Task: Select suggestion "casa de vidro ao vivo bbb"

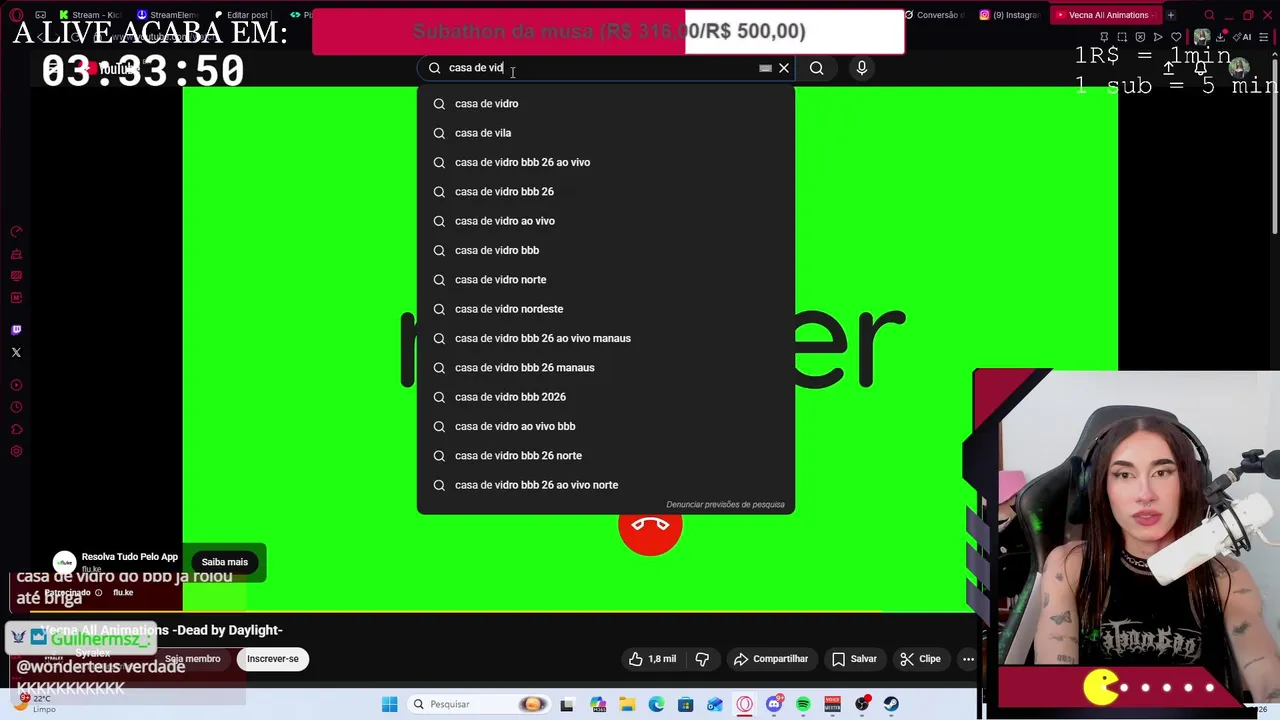Action: pyautogui.click(x=606, y=426)
